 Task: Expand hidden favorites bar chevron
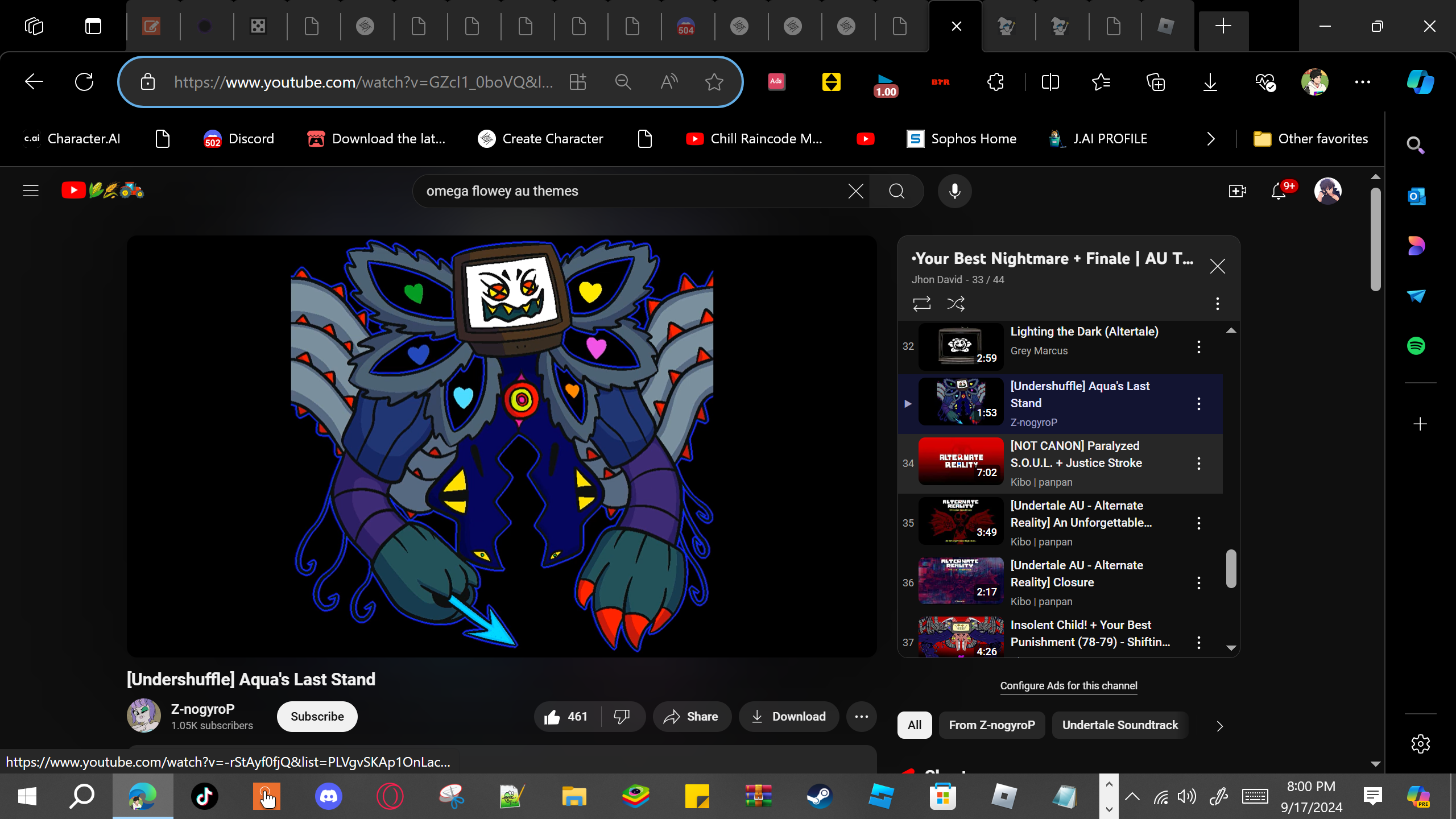tap(1211, 139)
